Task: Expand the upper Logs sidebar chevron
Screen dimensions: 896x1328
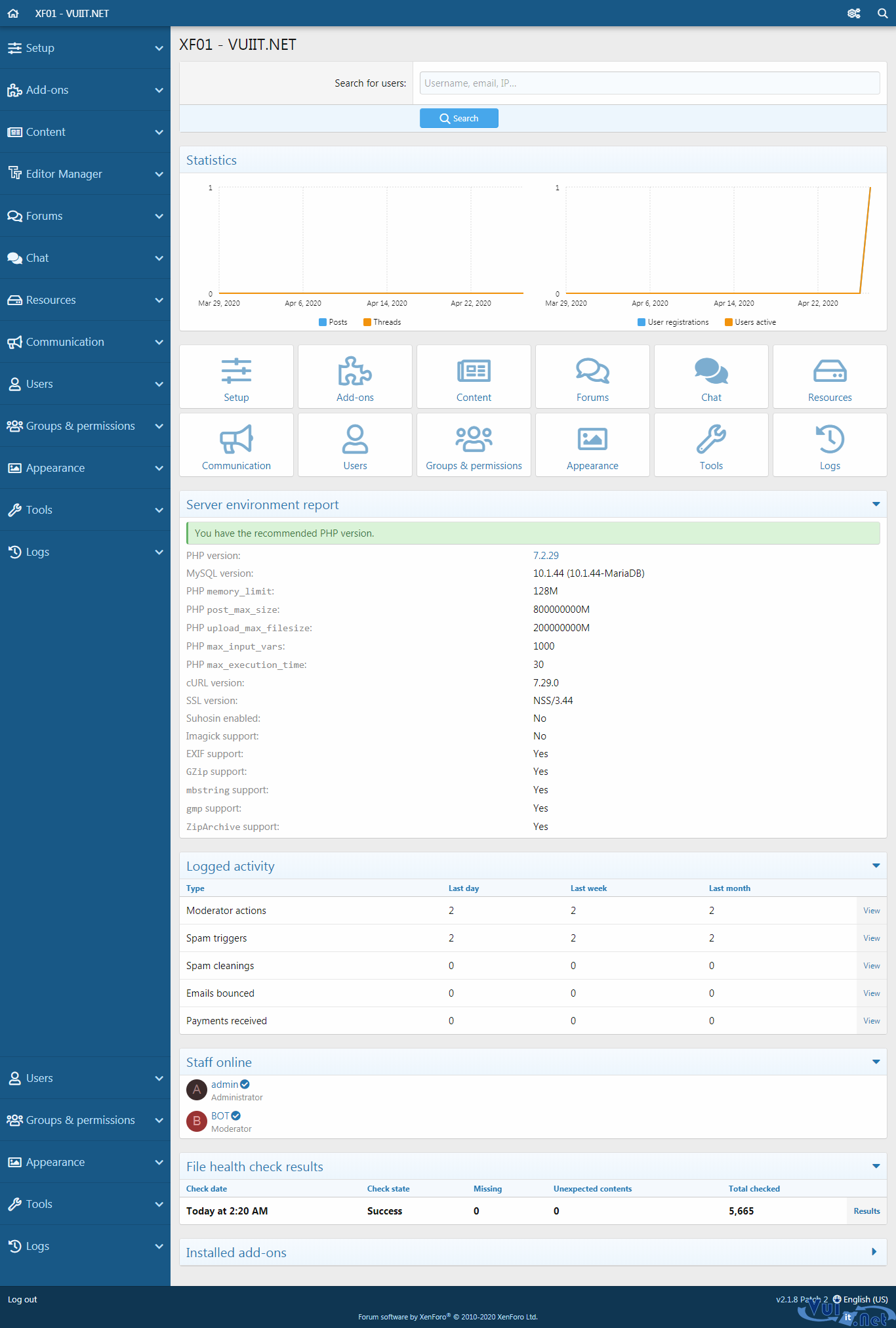Action: (159, 552)
